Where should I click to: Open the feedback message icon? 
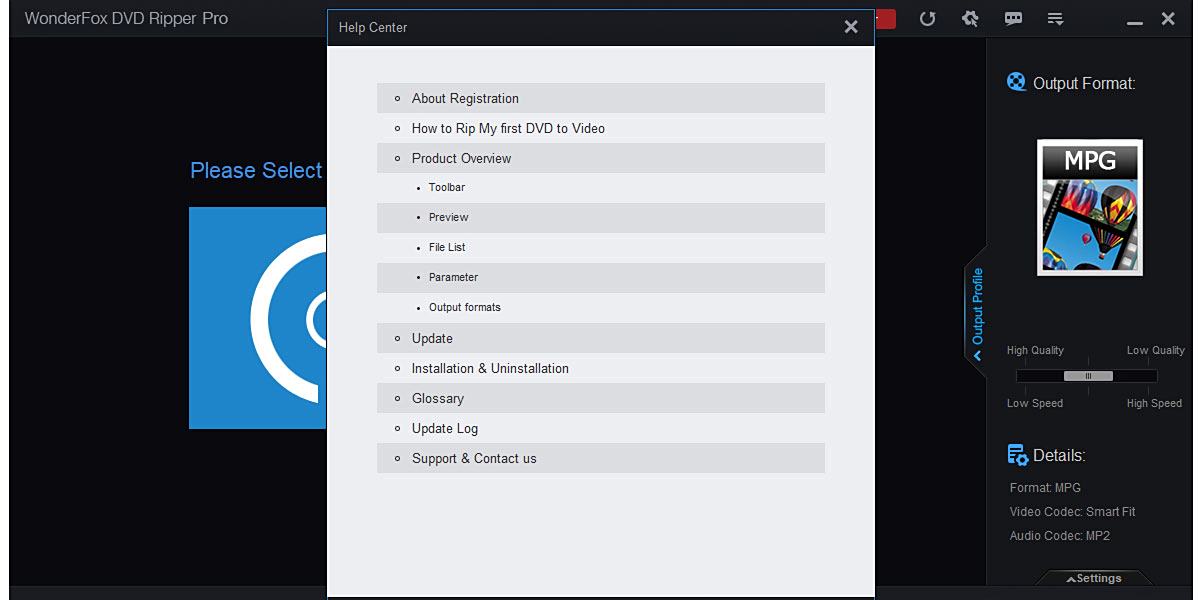(x=1013, y=18)
